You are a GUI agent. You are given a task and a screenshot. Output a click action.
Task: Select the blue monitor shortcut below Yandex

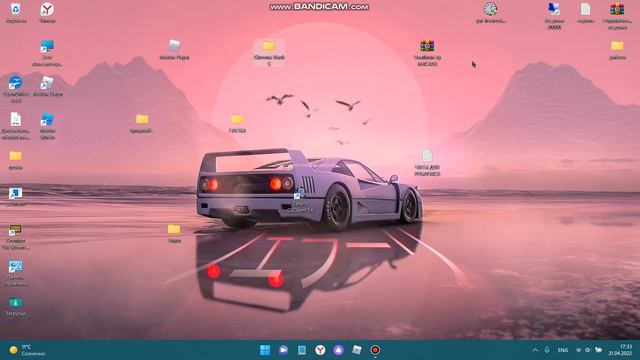(47, 53)
